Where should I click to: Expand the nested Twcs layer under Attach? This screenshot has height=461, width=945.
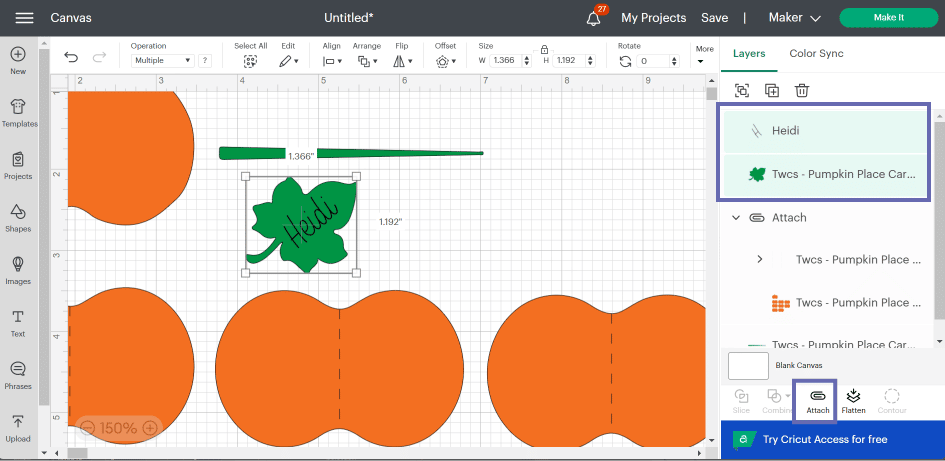tap(759, 259)
